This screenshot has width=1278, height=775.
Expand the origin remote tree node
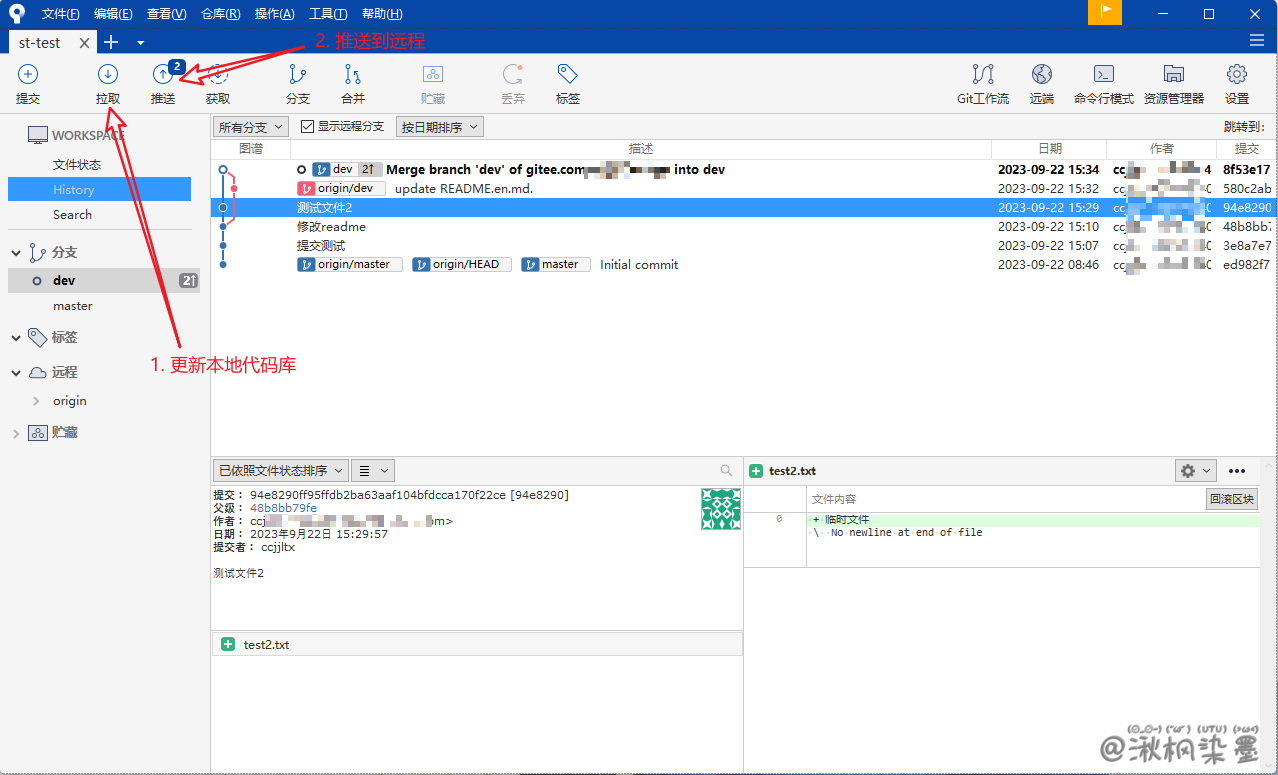(37, 401)
